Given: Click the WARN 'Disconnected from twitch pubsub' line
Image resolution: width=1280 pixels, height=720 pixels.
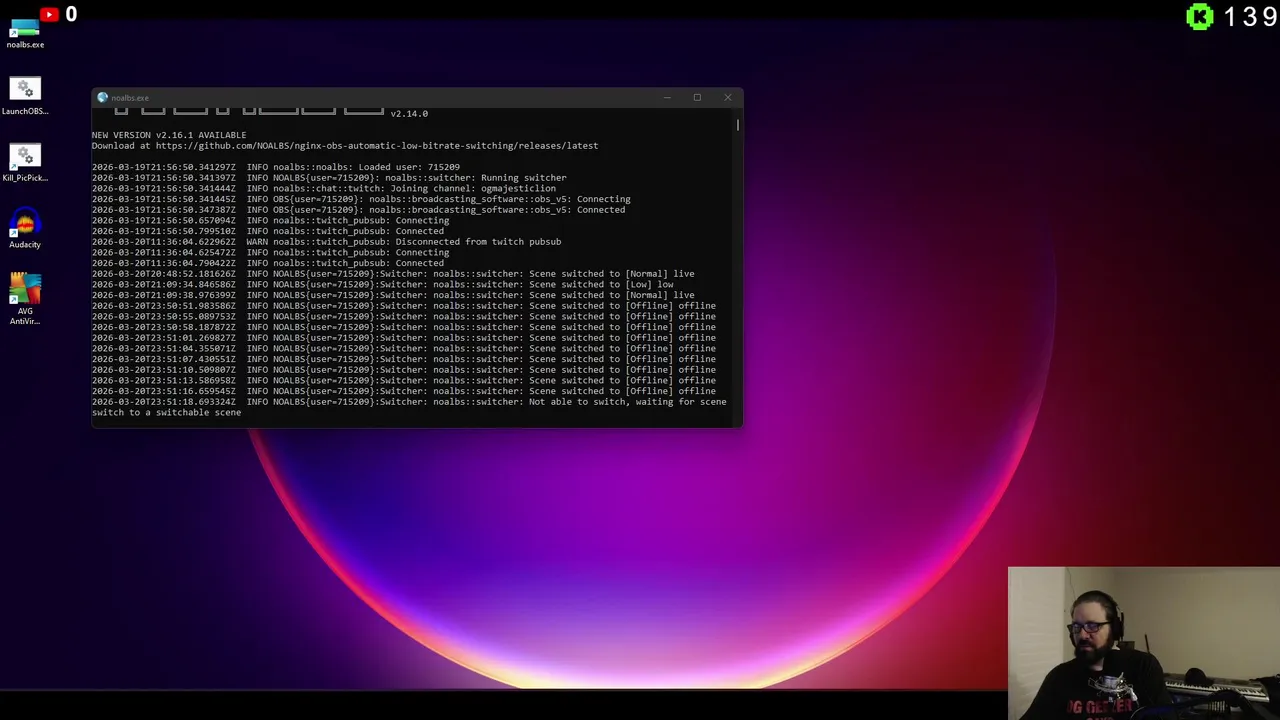Looking at the screenshot, I should click(327, 242).
